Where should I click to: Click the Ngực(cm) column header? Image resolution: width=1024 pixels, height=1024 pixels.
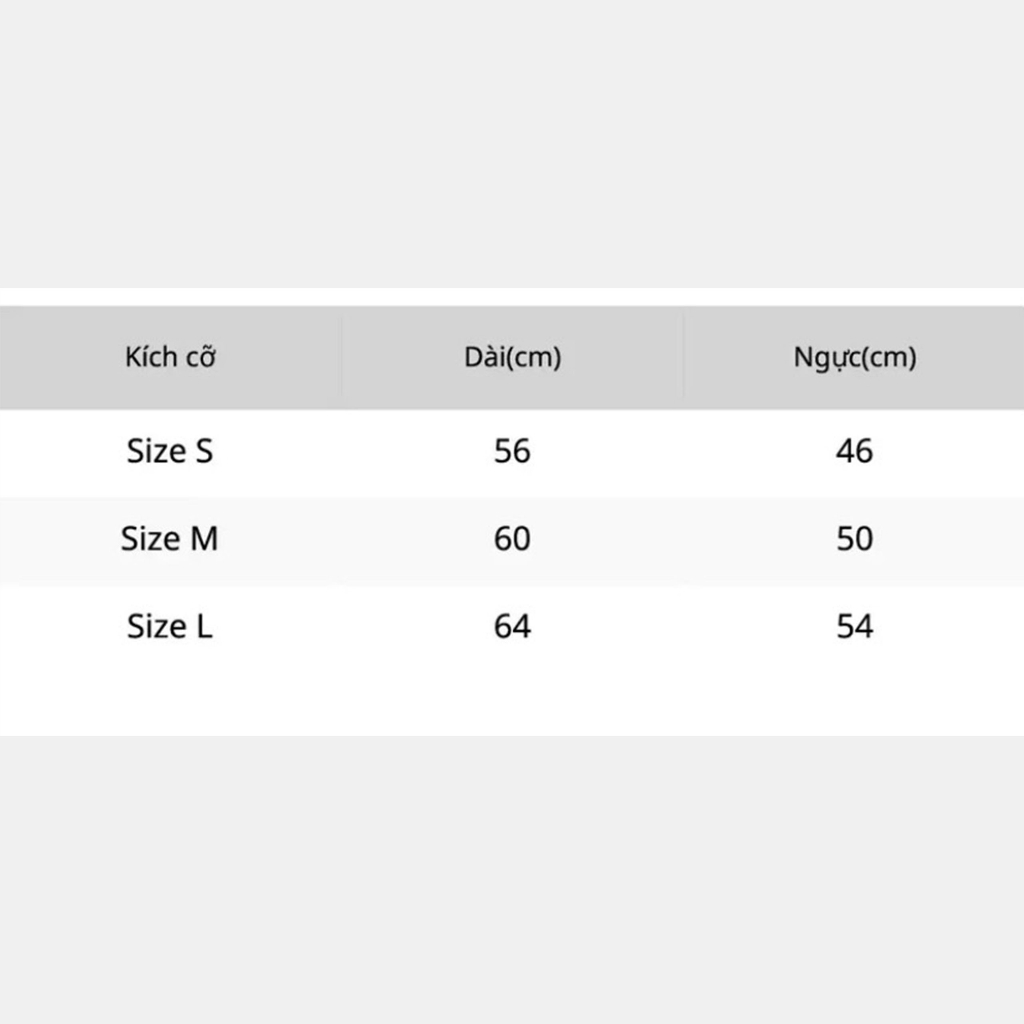tap(855, 357)
